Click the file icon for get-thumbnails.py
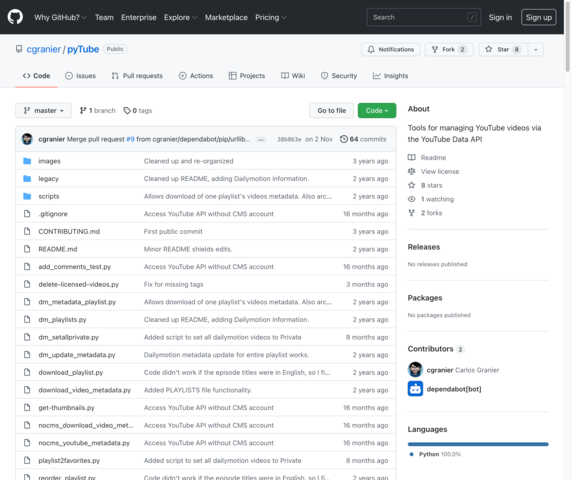This screenshot has height=480, width=571. tap(27, 408)
